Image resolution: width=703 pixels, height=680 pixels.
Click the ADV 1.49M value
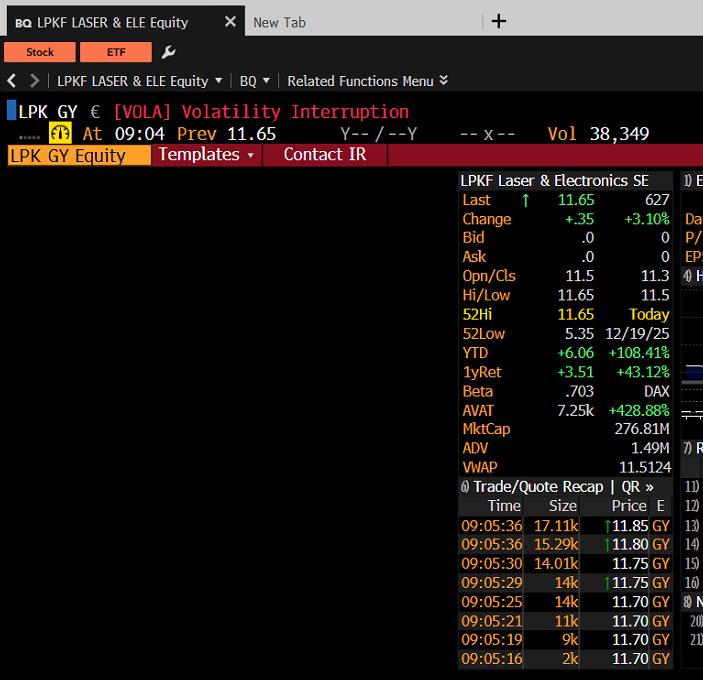(650, 448)
